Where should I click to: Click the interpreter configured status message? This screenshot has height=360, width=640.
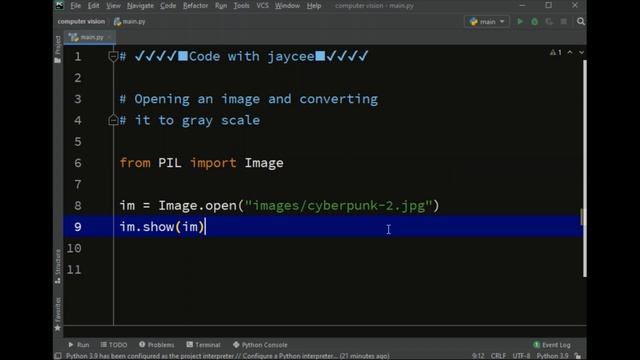point(228,356)
